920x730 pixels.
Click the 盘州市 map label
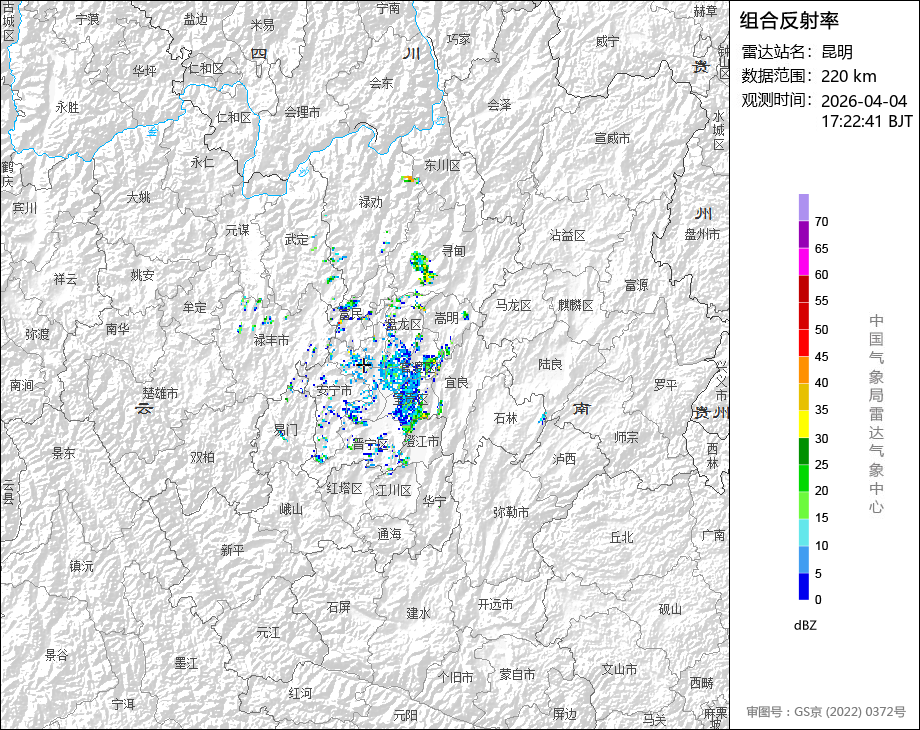(702, 235)
